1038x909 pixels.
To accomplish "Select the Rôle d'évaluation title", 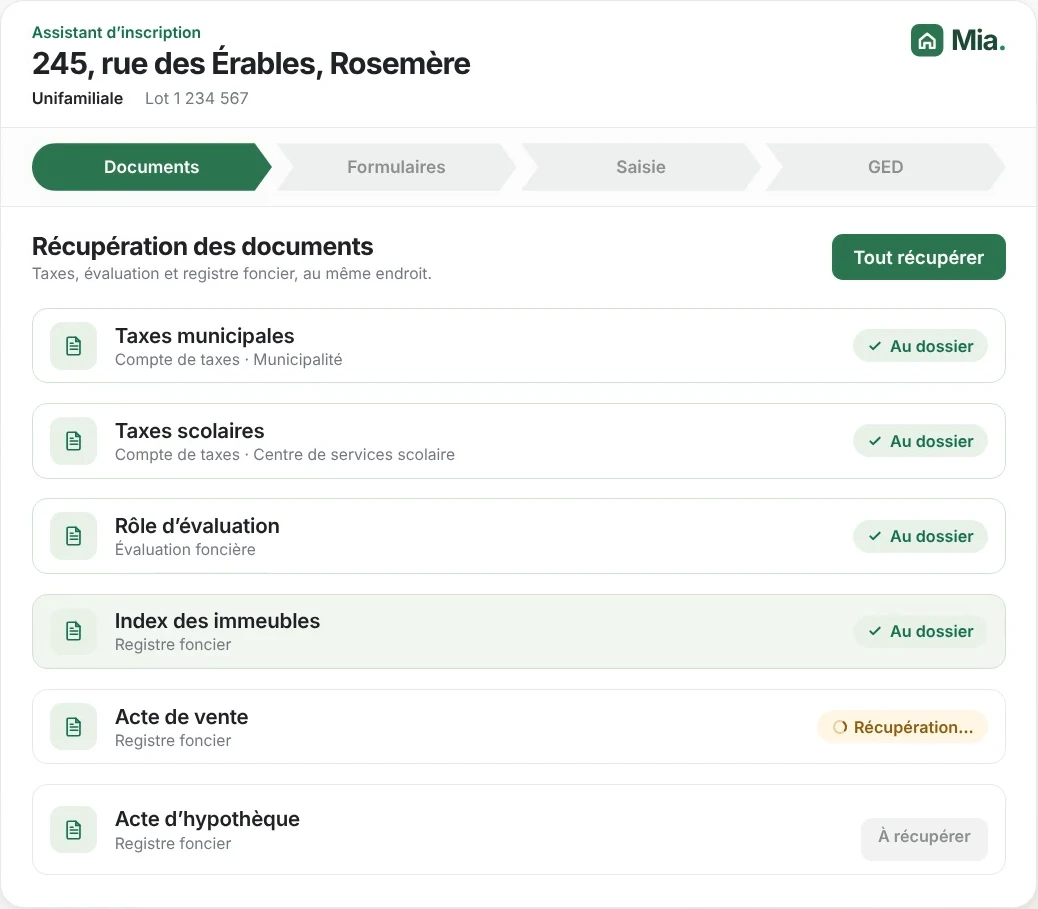I will pyautogui.click(x=197, y=526).
